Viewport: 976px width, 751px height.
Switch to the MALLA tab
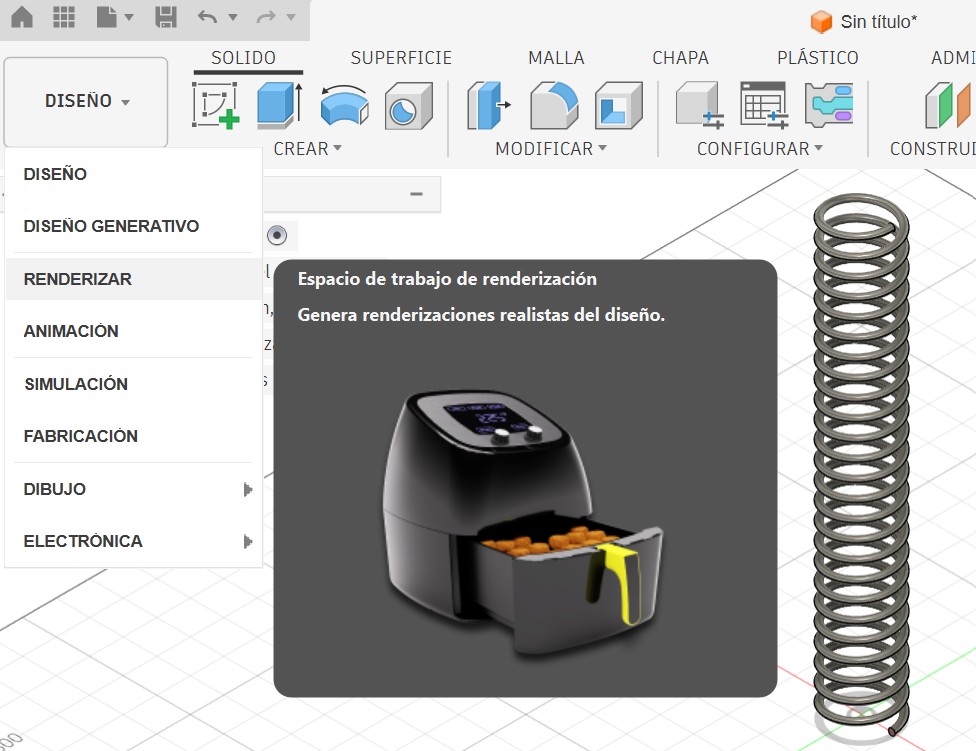pyautogui.click(x=556, y=58)
